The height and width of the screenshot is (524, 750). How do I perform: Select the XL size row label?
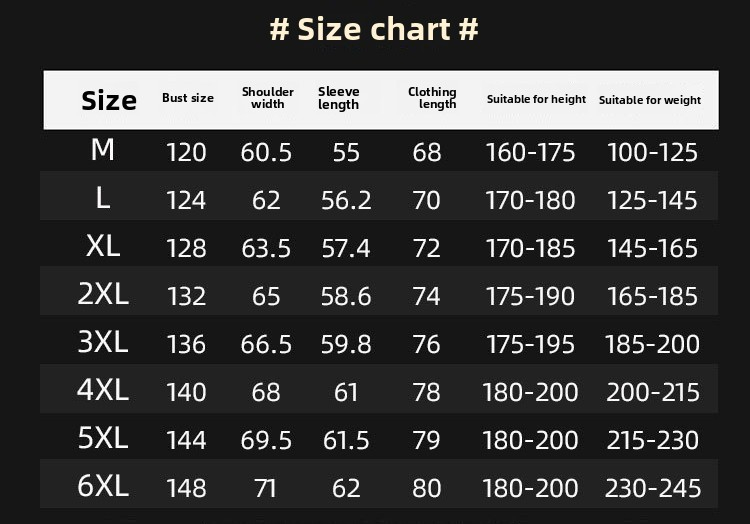pyautogui.click(x=103, y=246)
